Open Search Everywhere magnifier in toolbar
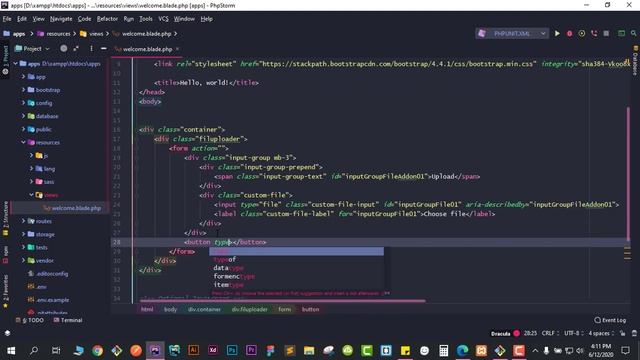Viewport: 640px width, 360px height. [633, 33]
